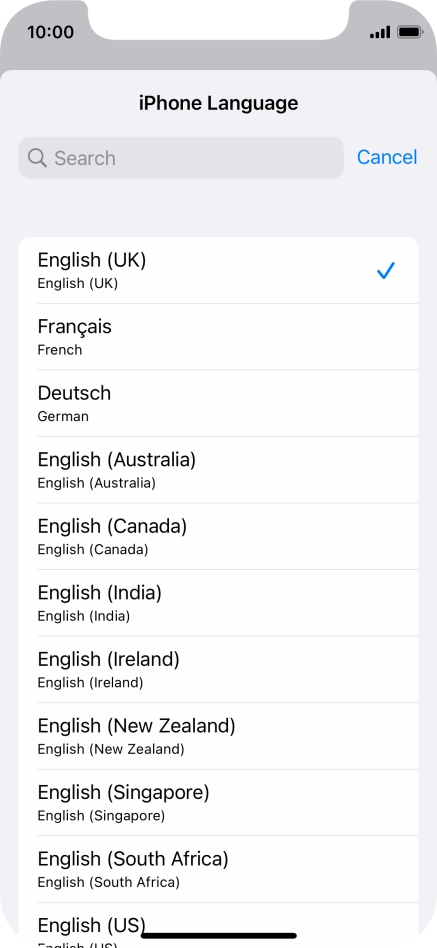The height and width of the screenshot is (948, 437).
Task: Tap the home indicator bar at bottom
Action: 219,935
